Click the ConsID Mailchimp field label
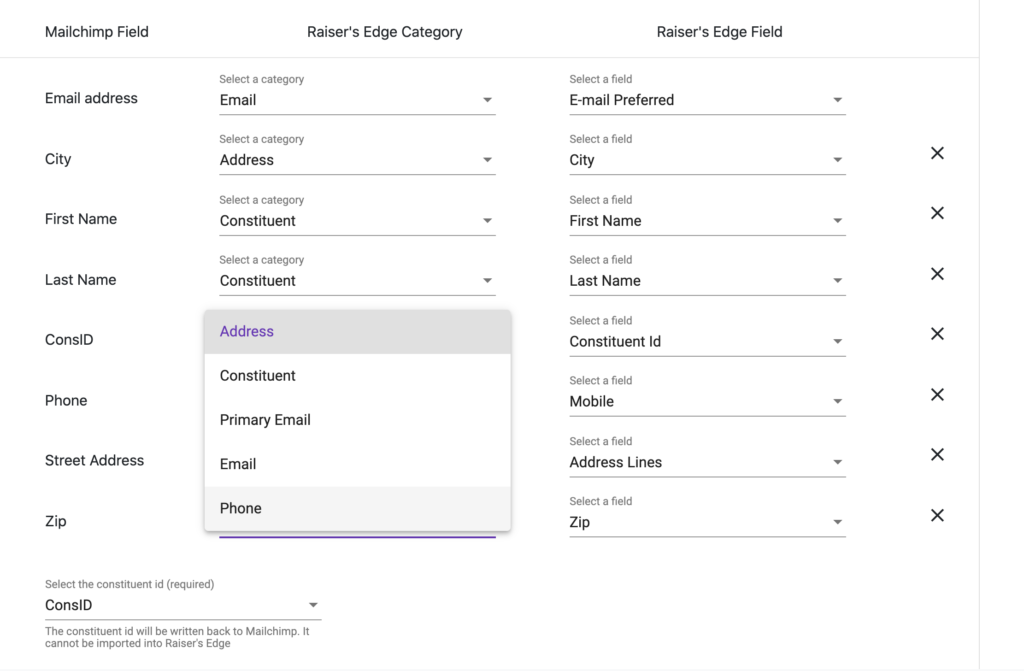 pyautogui.click(x=69, y=340)
